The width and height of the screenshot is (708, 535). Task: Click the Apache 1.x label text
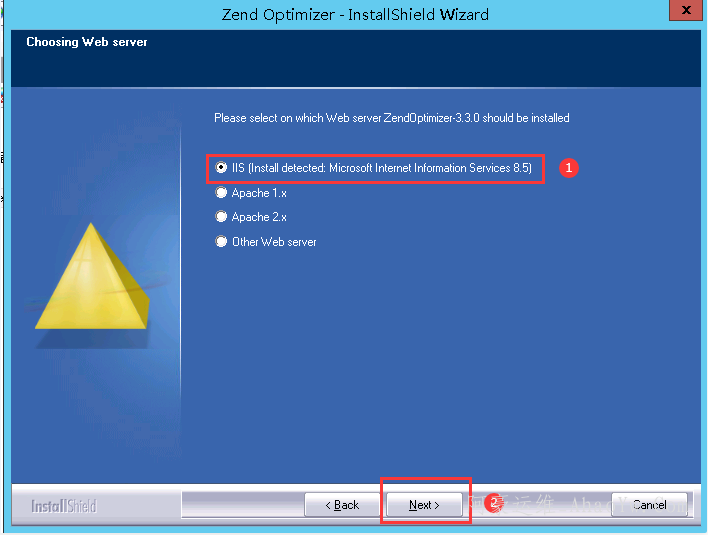[259, 193]
